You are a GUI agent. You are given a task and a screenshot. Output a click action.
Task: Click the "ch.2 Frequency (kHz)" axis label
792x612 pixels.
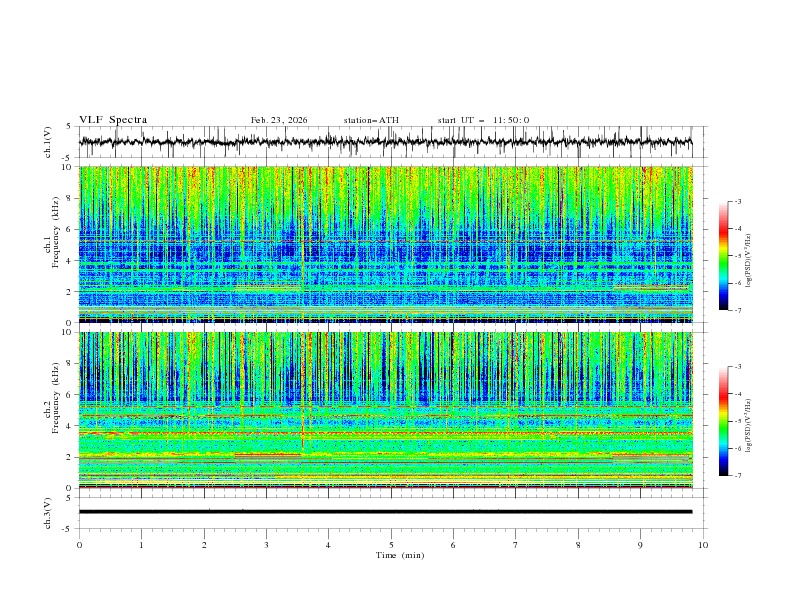click(x=52, y=398)
